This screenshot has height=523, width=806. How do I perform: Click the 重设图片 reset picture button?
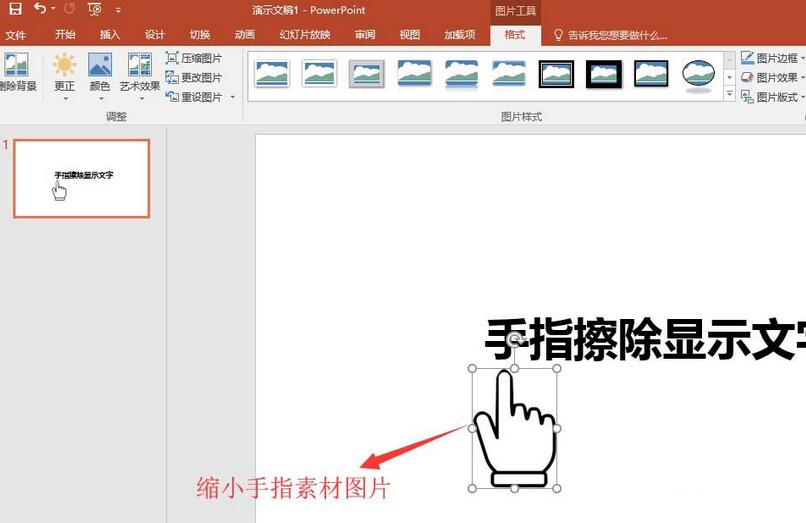coord(194,97)
